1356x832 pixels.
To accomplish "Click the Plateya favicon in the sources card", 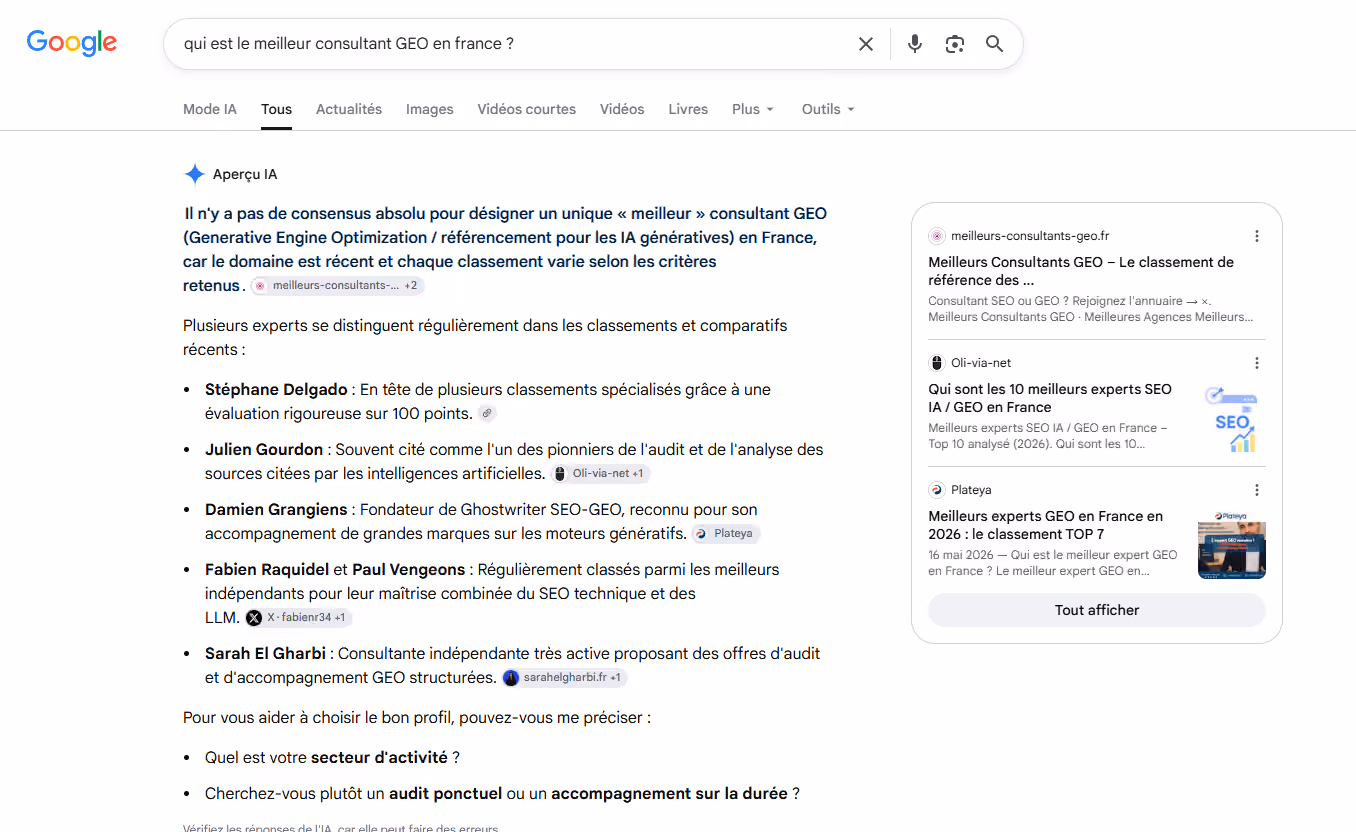I will point(937,490).
